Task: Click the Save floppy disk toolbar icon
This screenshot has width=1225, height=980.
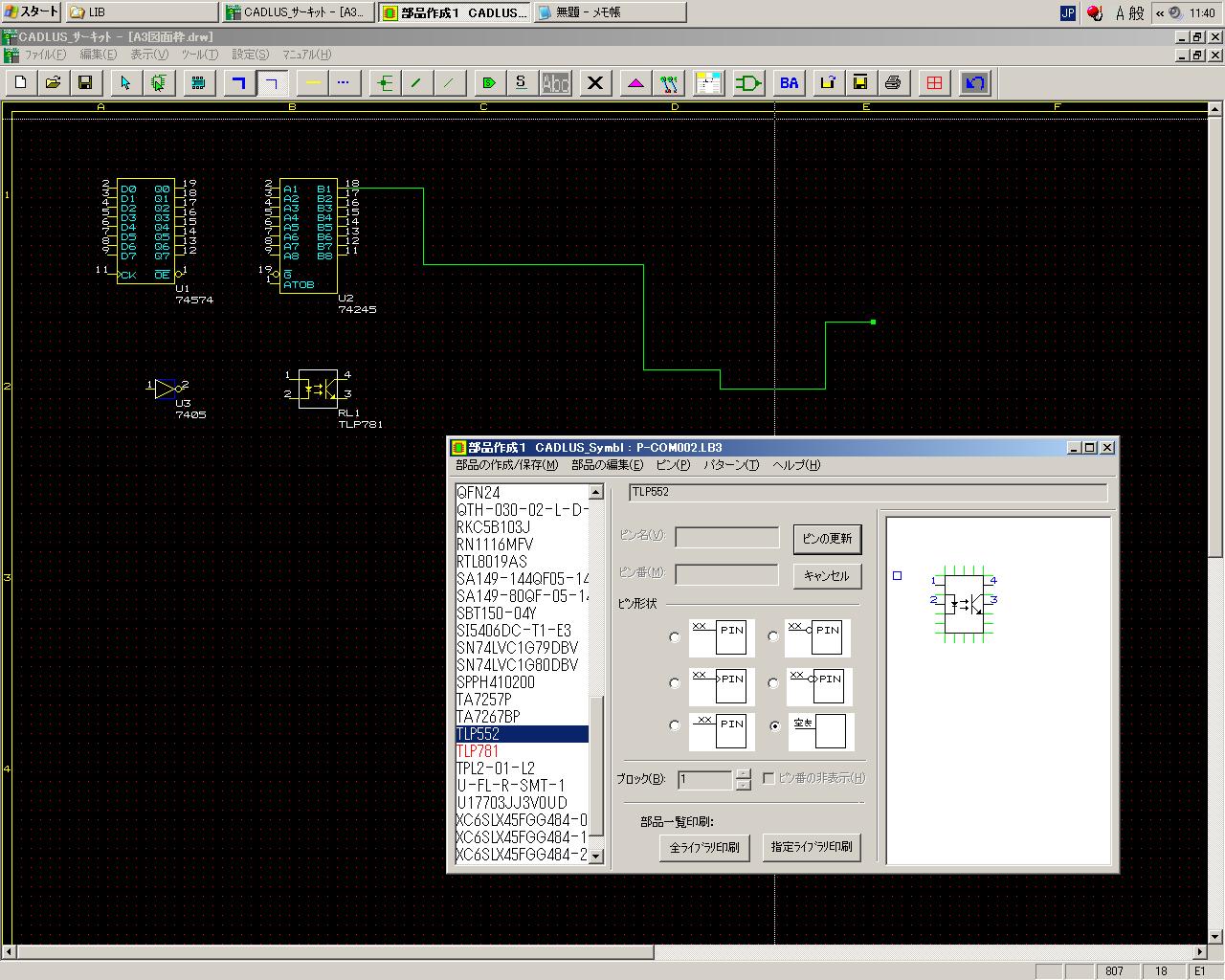Action: 85,83
